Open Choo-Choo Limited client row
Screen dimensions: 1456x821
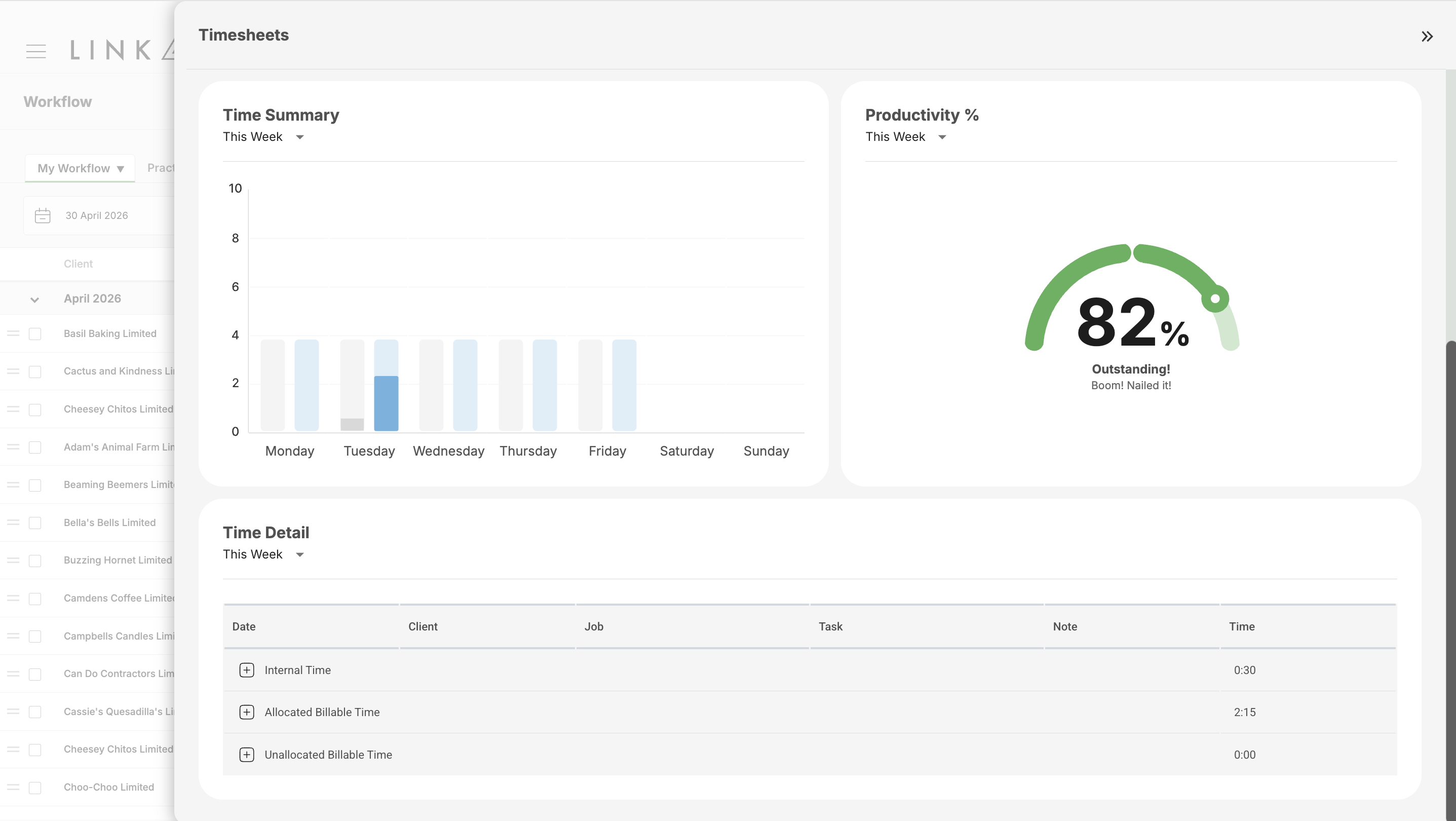point(108,787)
